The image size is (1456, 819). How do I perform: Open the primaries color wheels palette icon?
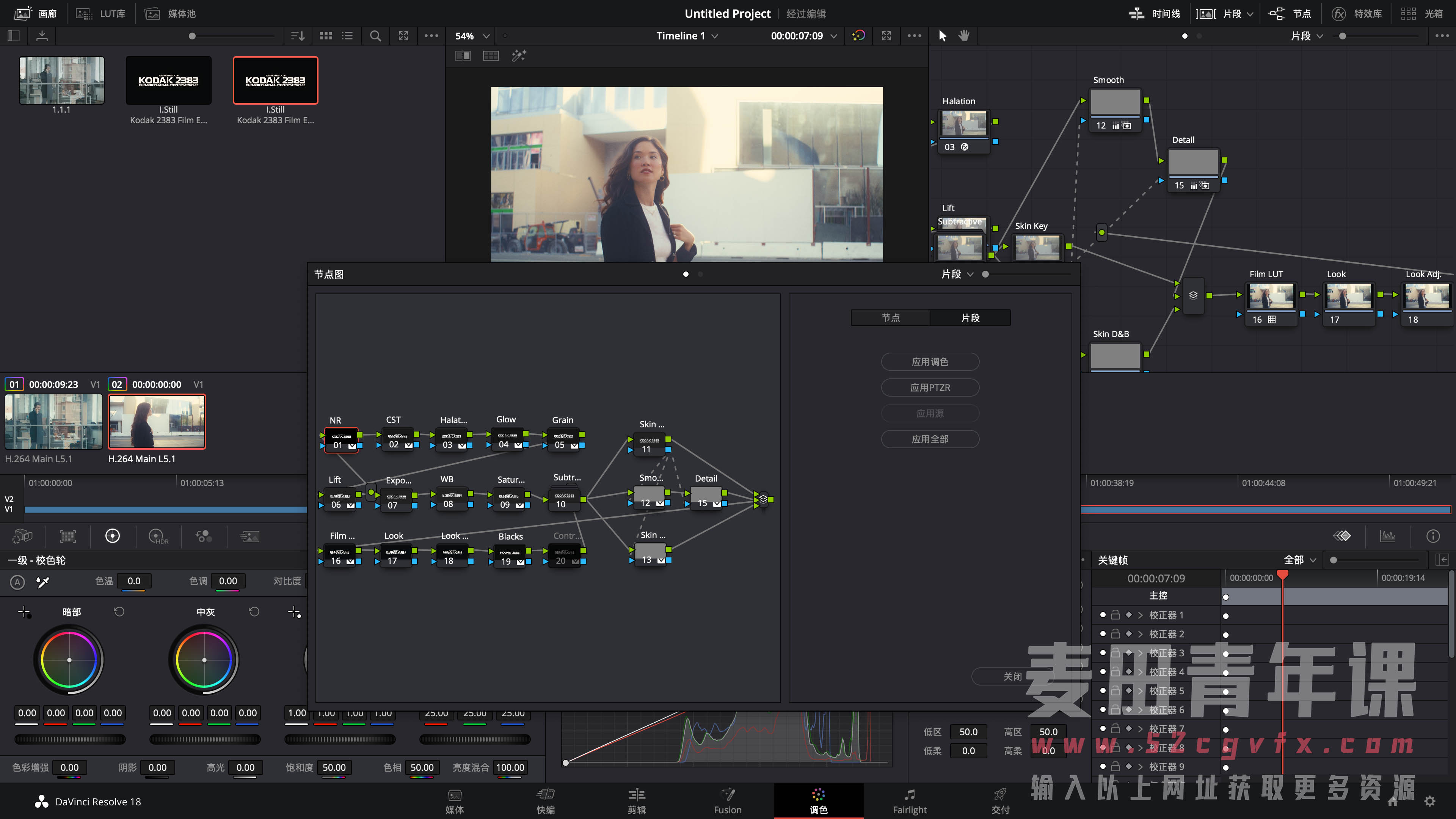coord(113,536)
